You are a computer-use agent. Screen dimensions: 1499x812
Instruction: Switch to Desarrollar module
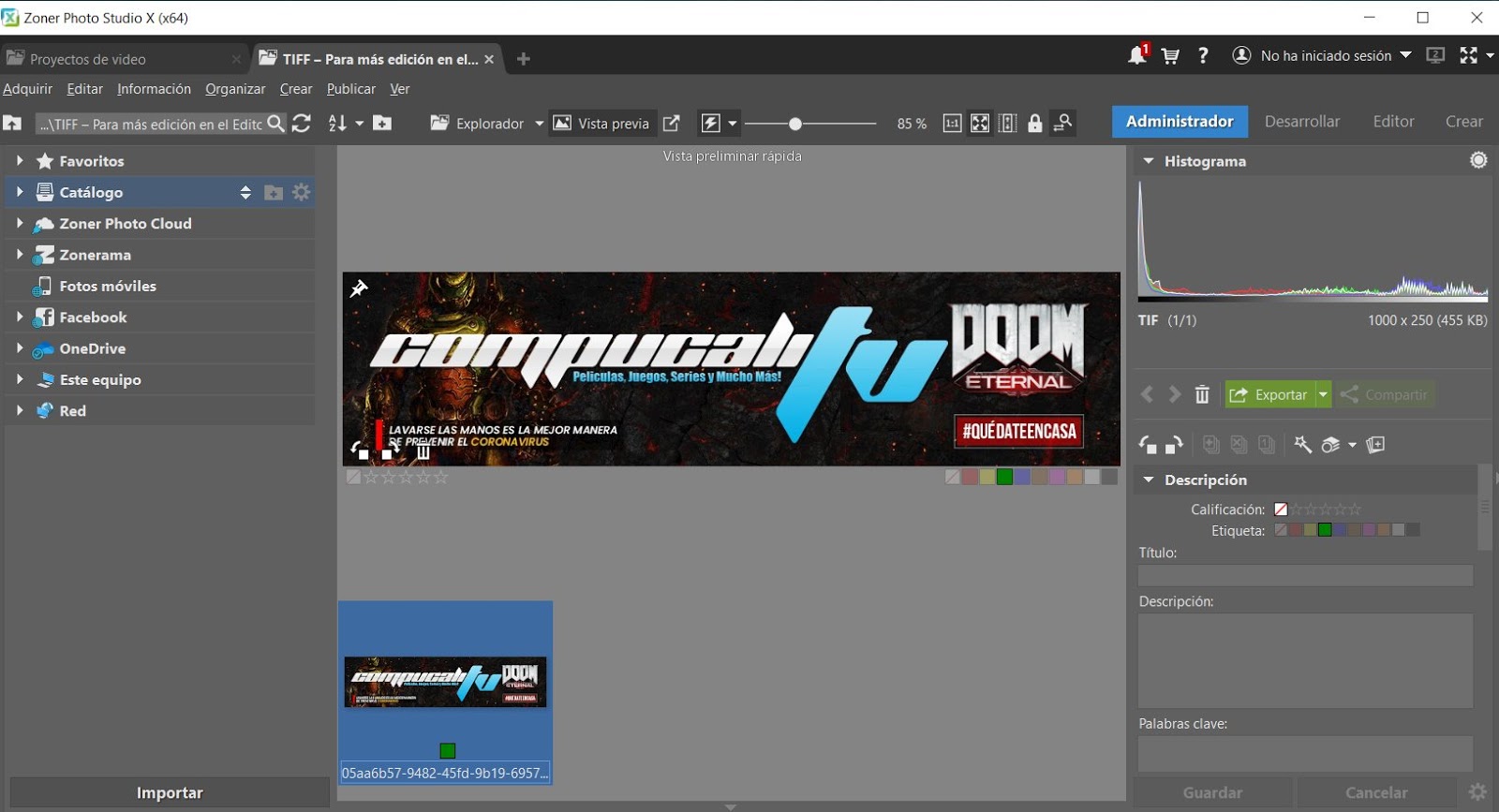1301,122
